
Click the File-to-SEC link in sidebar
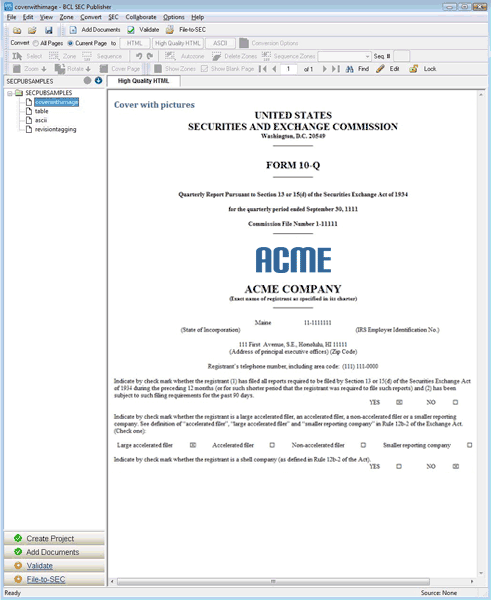(x=46, y=579)
